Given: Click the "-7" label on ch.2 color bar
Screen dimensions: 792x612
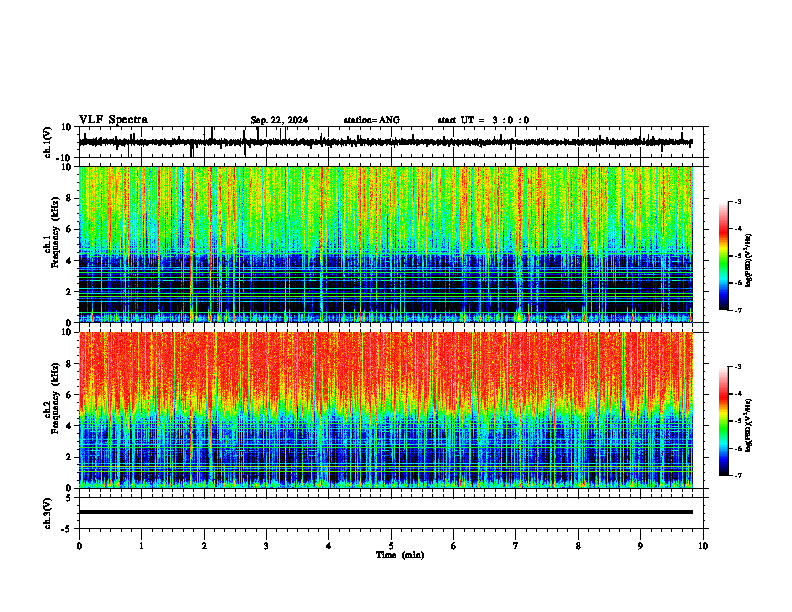Looking at the screenshot, I should tap(737, 475).
